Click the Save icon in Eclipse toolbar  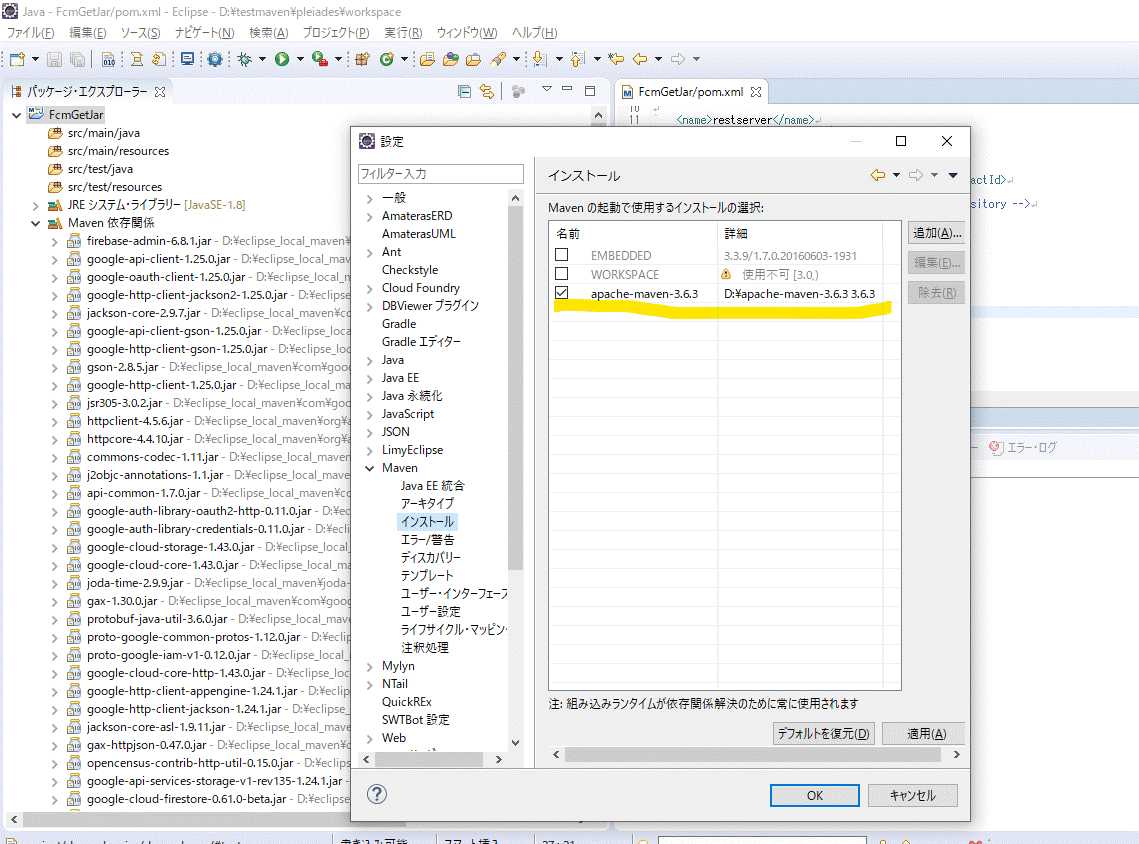pyautogui.click(x=54, y=59)
